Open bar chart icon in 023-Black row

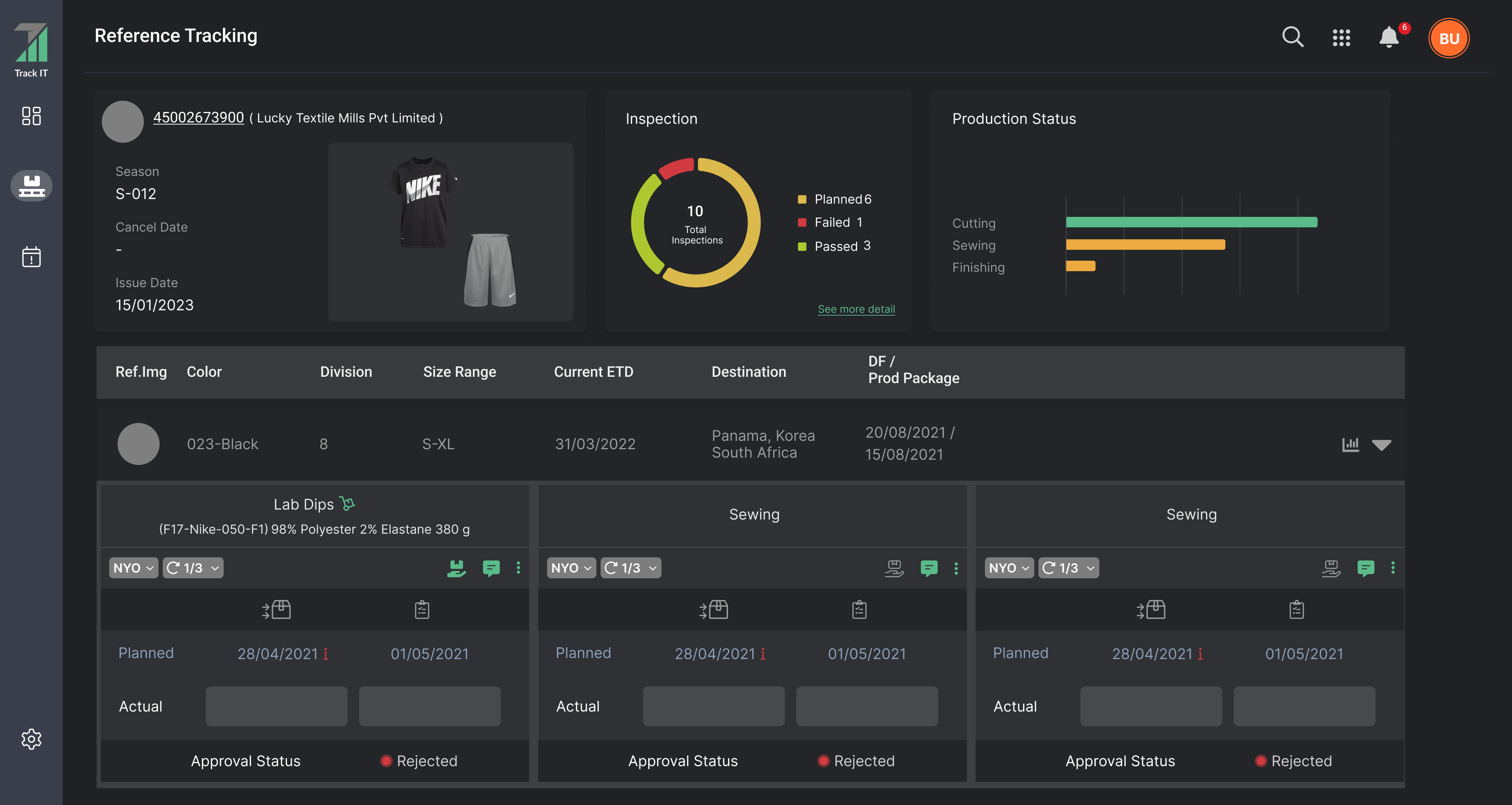click(x=1350, y=444)
